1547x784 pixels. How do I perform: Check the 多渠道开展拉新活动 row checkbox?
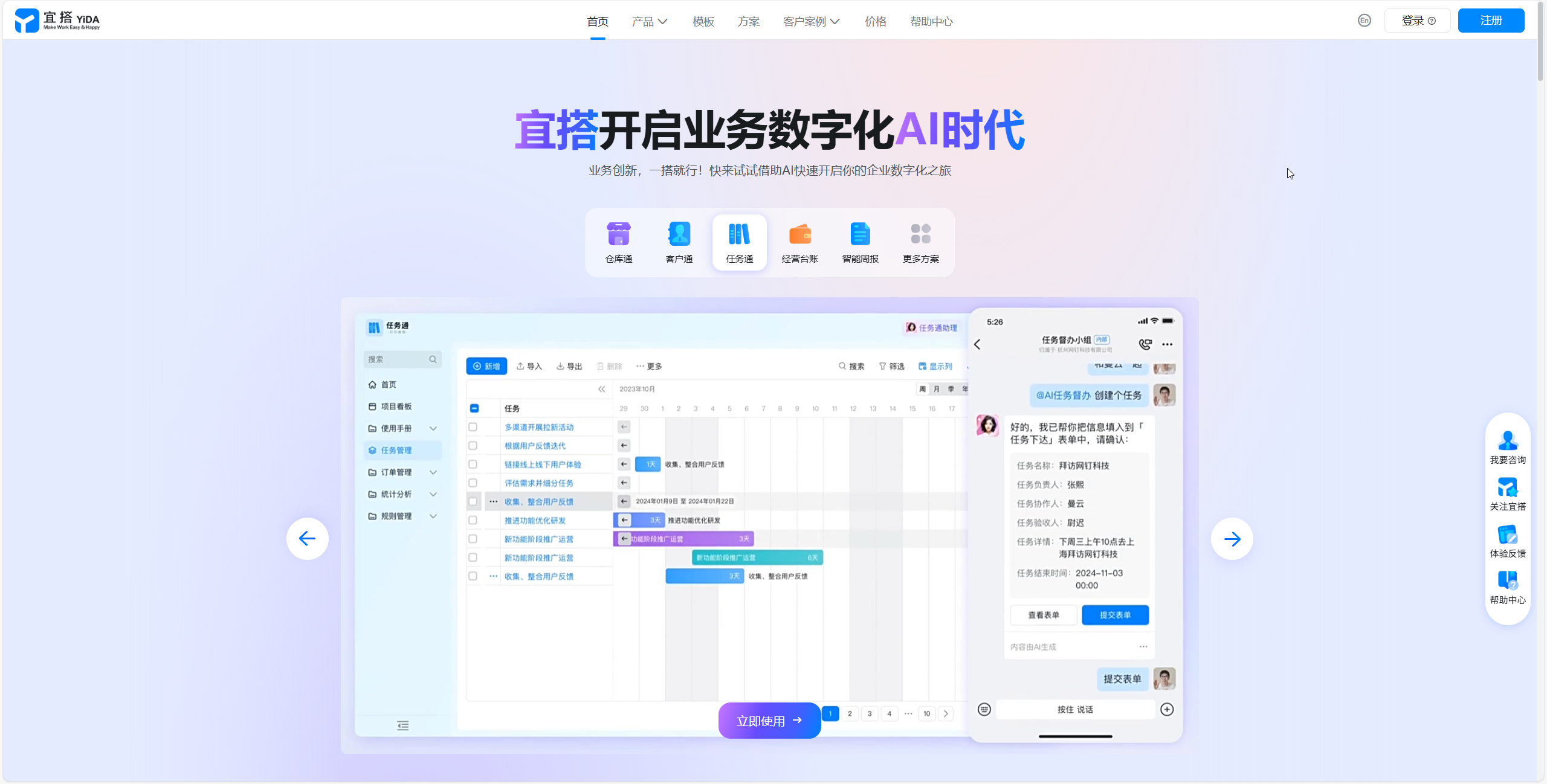[473, 427]
